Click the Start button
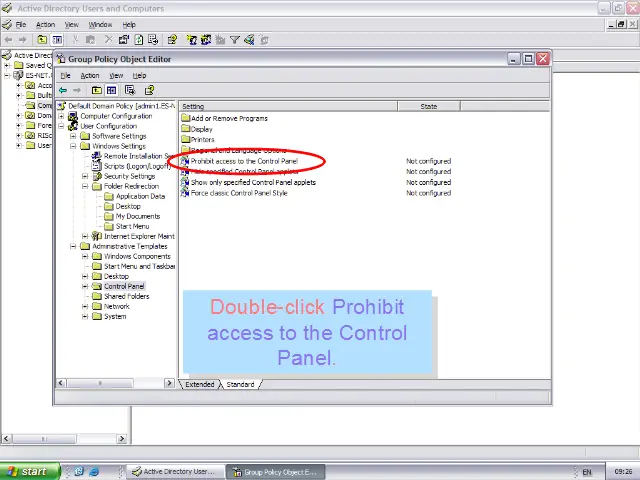Viewport: 640px width, 480px height. (29, 471)
